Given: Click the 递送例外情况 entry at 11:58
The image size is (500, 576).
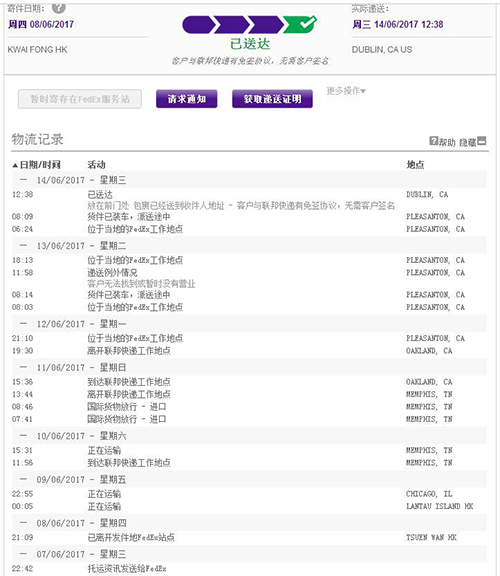Looking at the screenshot, I should click(112, 273).
